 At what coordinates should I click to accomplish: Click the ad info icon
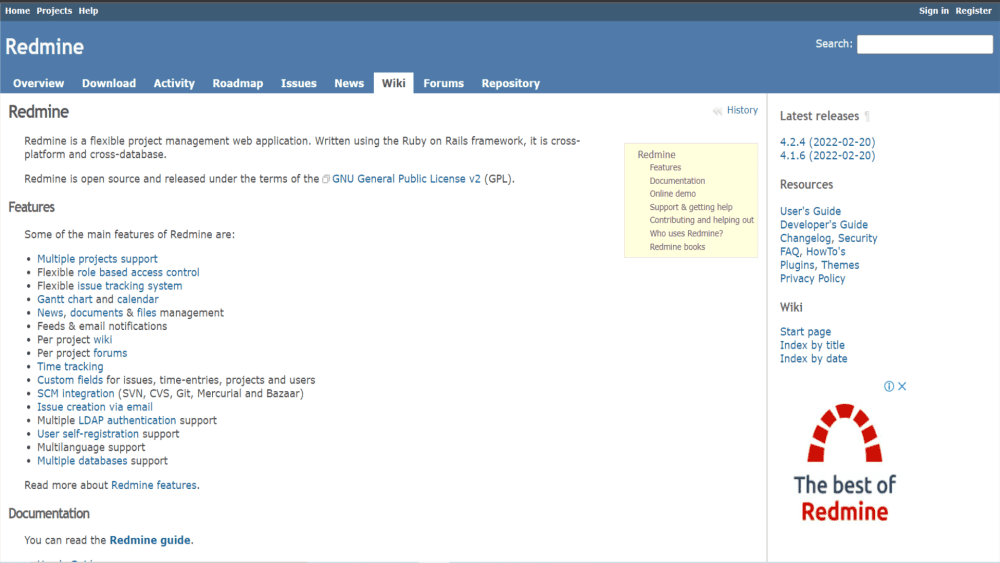[888, 386]
